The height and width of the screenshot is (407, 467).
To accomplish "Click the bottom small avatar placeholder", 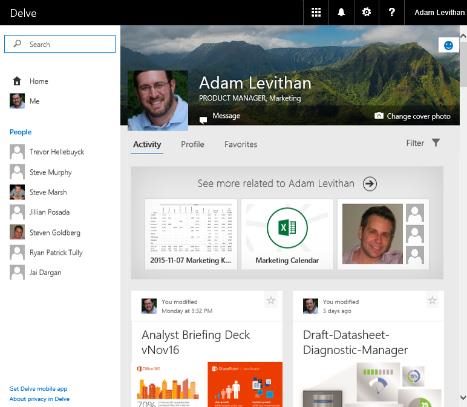I will click(x=415, y=255).
